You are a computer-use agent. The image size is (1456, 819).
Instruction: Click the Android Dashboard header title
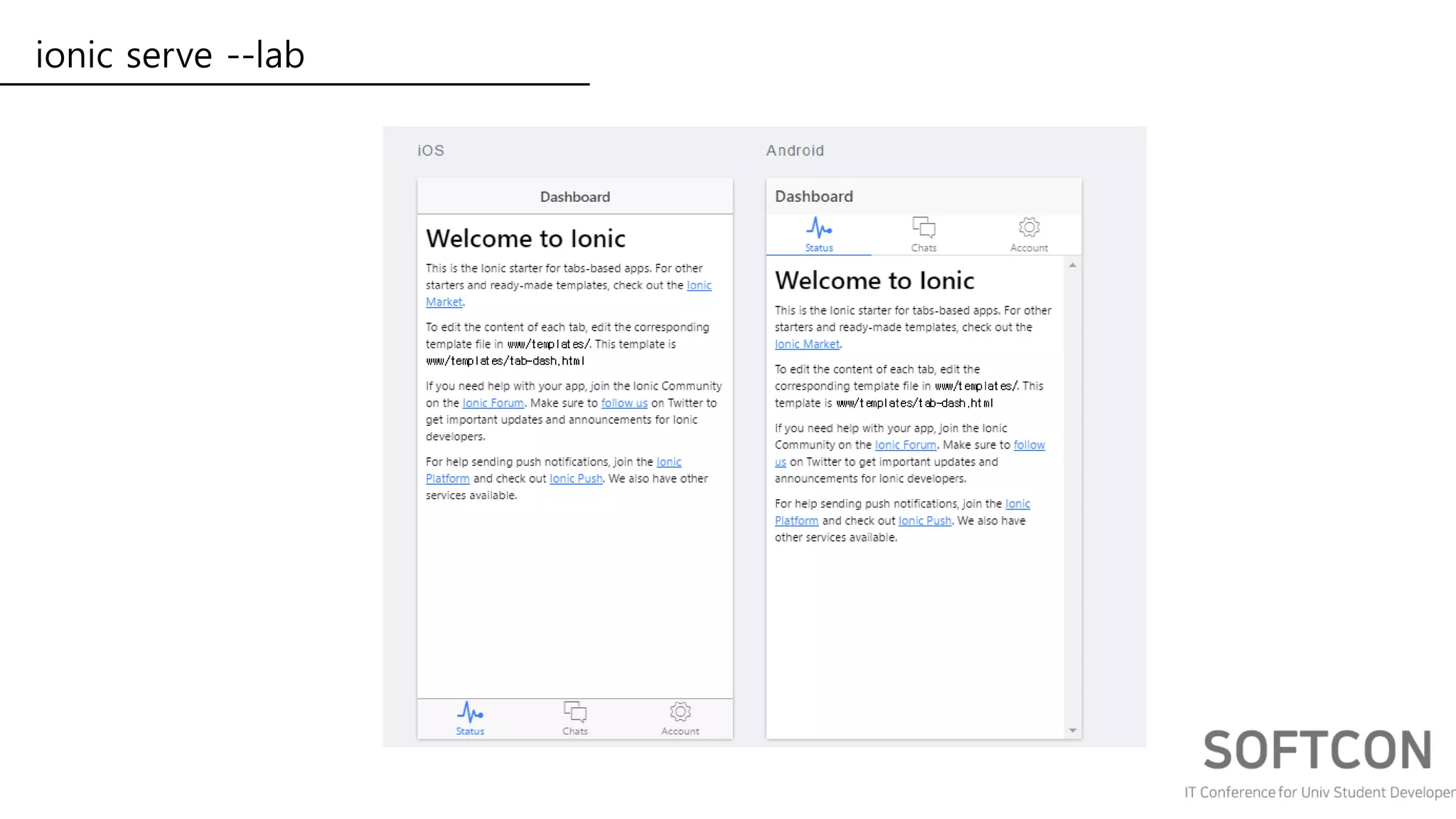tap(813, 196)
